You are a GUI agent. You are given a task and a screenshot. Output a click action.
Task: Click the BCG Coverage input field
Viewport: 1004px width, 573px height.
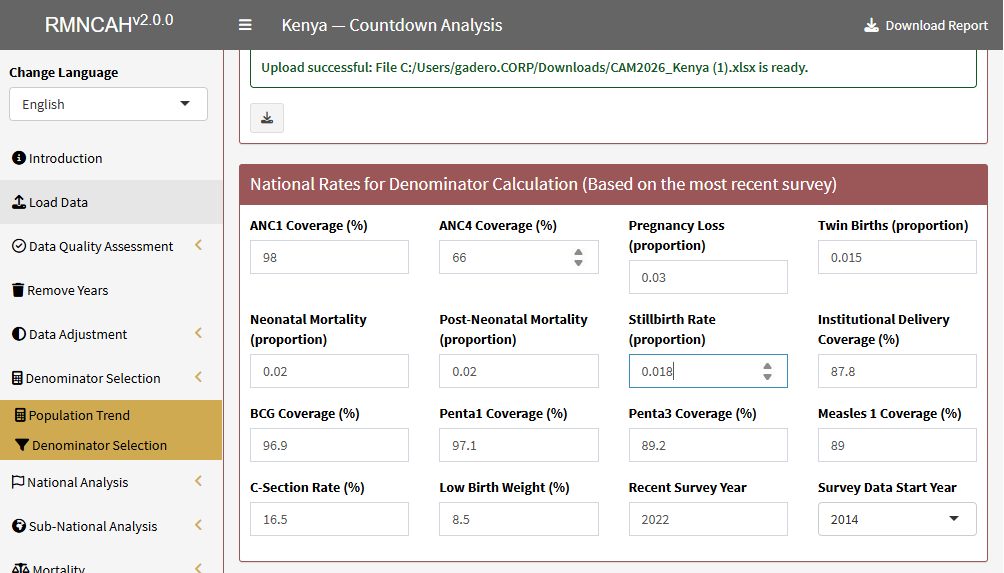point(329,445)
